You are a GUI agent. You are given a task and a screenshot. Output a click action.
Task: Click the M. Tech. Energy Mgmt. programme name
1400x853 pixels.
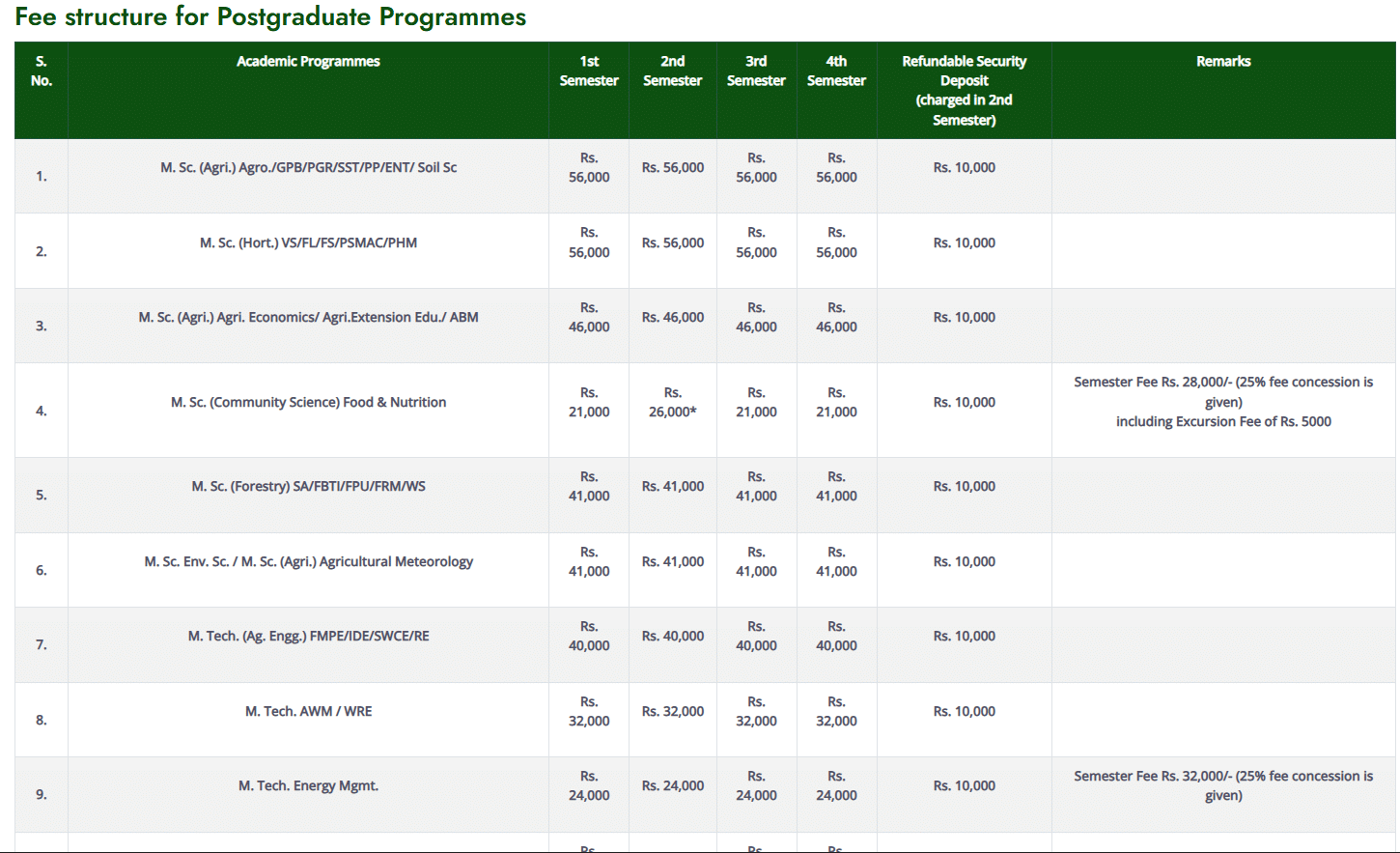[308, 786]
